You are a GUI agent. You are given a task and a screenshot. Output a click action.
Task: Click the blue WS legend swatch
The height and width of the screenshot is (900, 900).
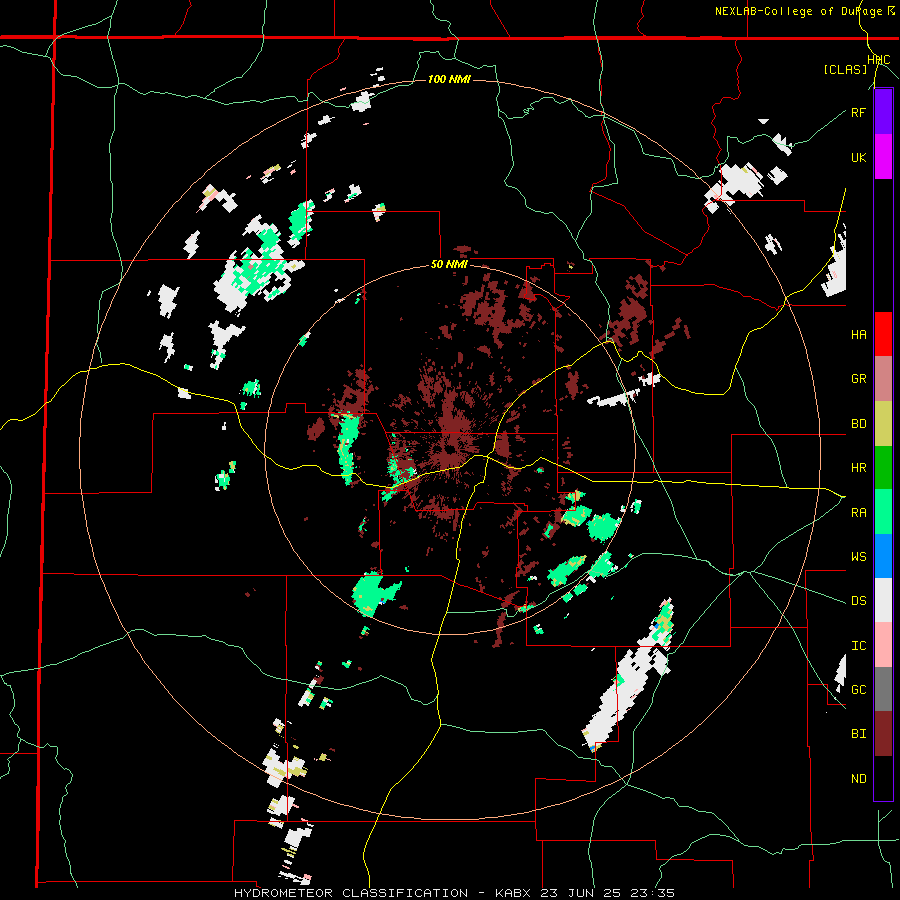click(x=883, y=556)
